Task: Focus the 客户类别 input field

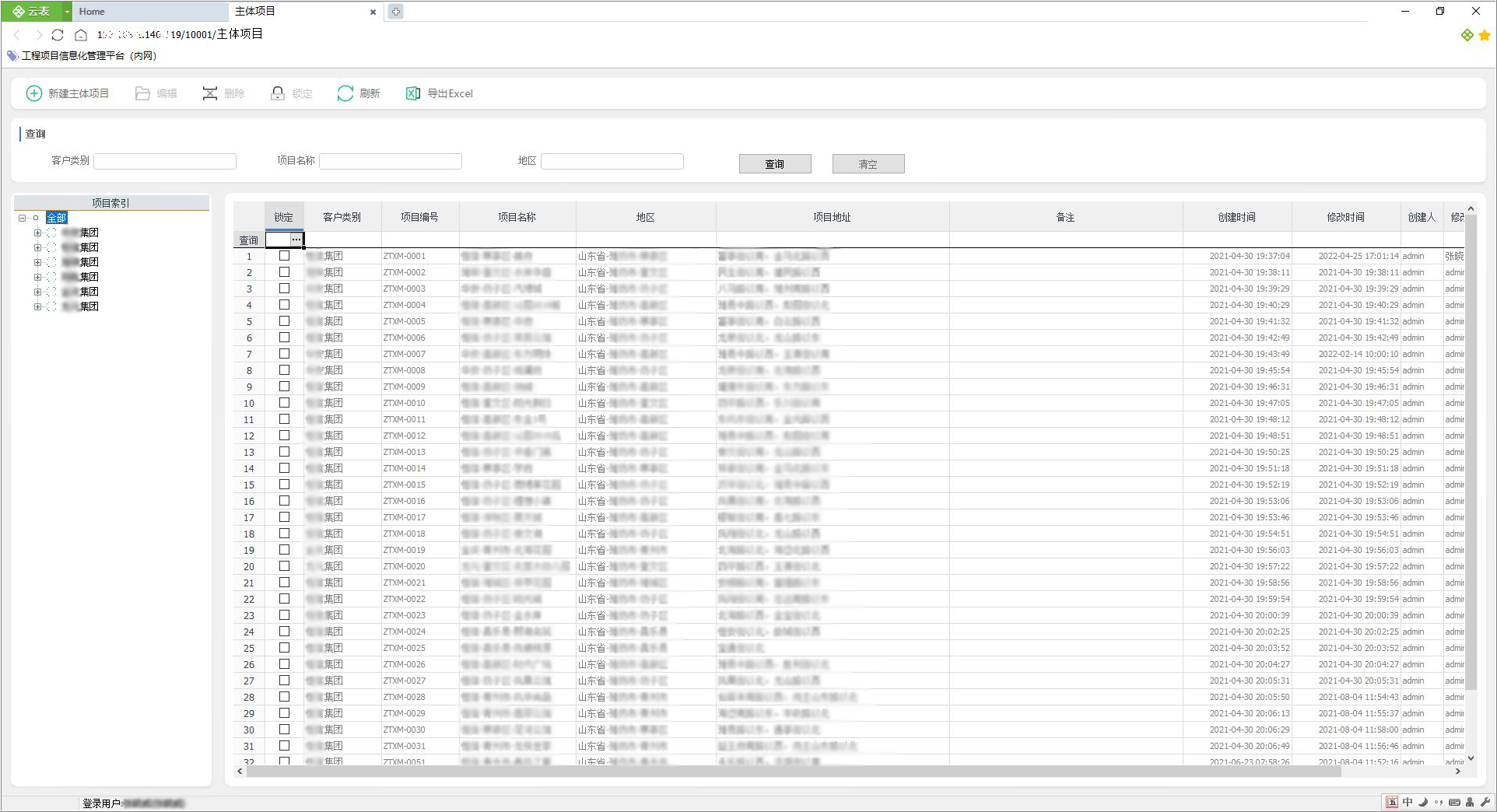Action: tap(165, 161)
